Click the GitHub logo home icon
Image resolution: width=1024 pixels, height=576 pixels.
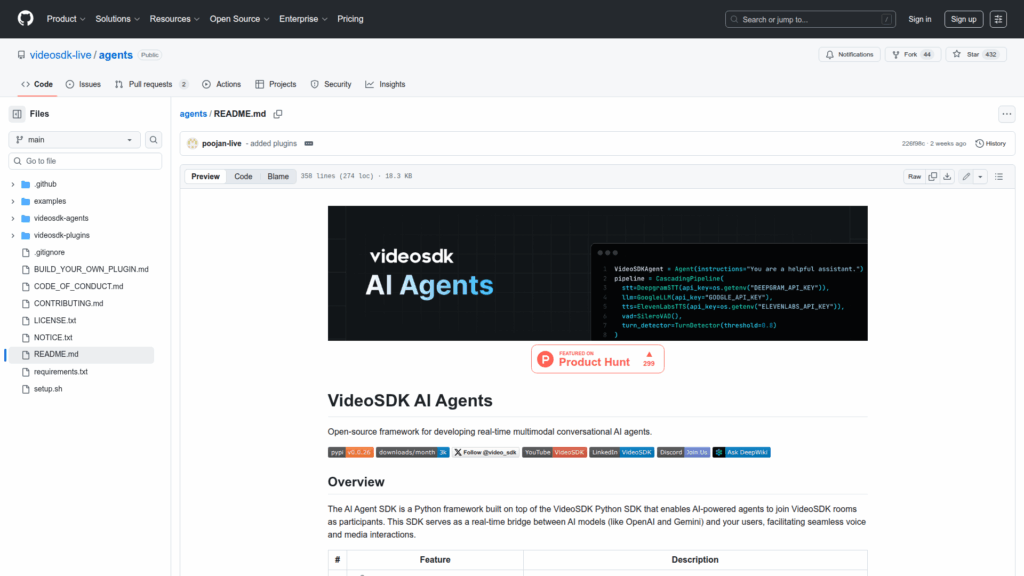pyautogui.click(x=25, y=19)
